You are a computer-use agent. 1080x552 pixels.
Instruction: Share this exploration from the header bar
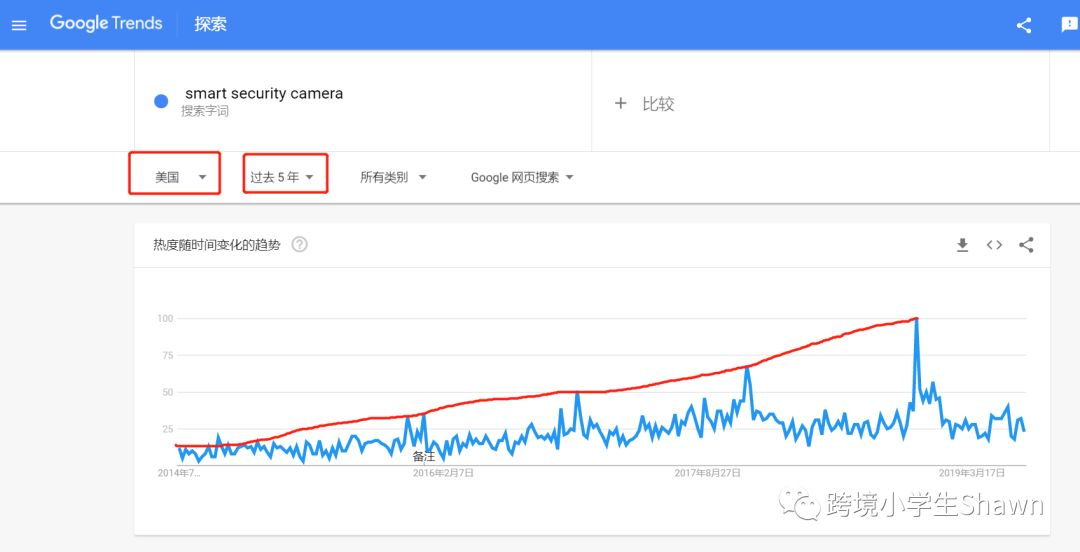click(1024, 25)
